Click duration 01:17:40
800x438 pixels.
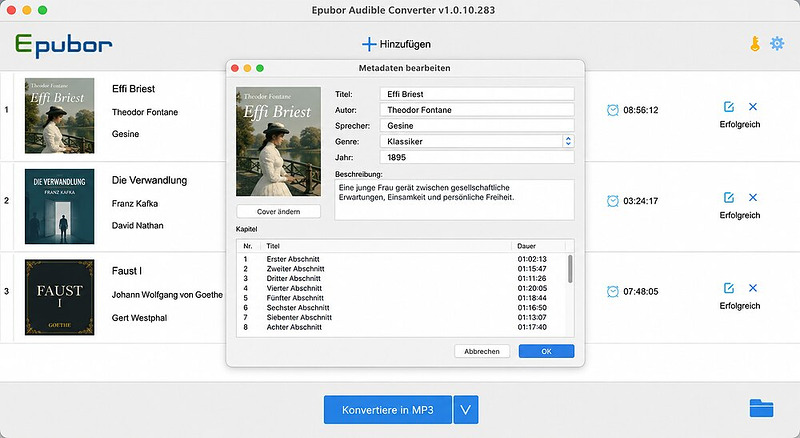point(532,327)
